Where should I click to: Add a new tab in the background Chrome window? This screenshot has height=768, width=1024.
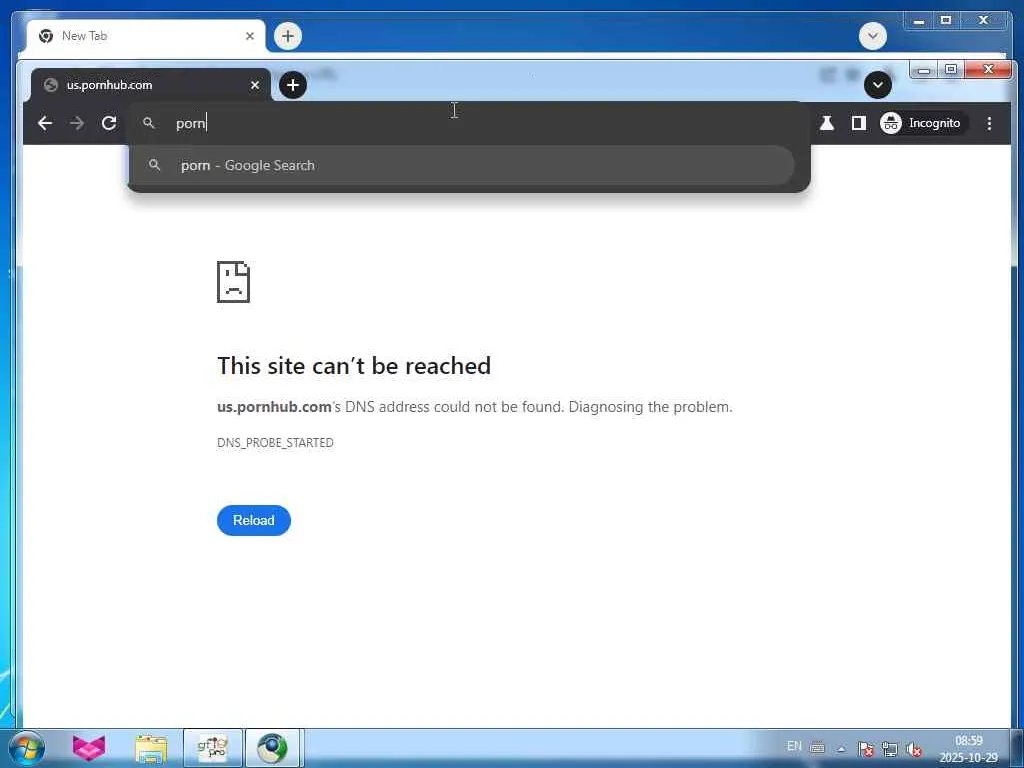tap(288, 36)
